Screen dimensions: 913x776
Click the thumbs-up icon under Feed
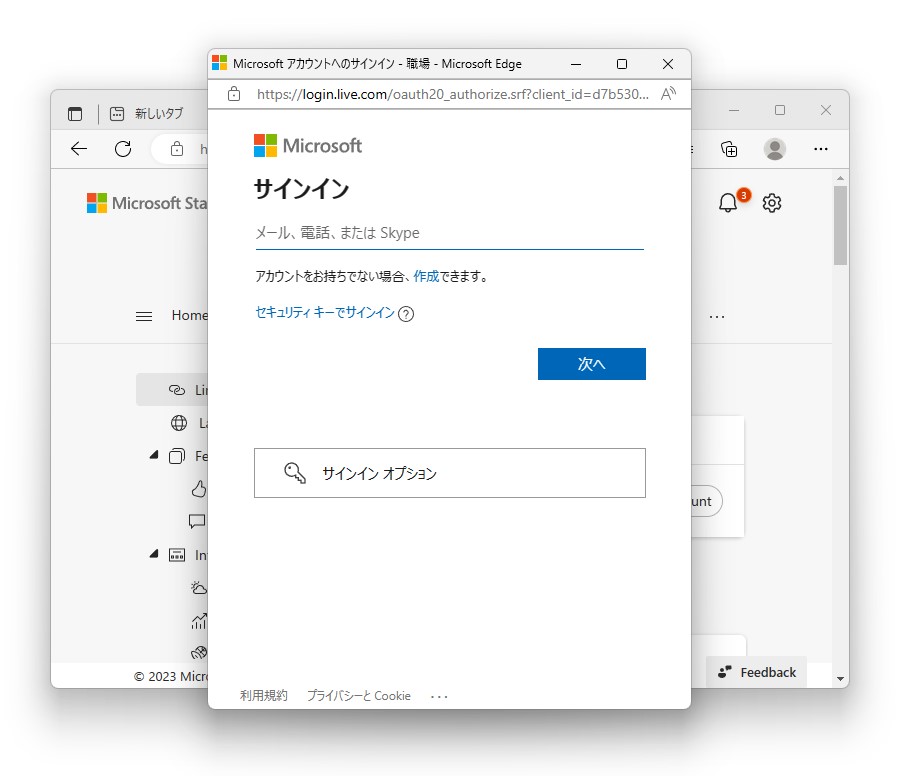(199, 488)
